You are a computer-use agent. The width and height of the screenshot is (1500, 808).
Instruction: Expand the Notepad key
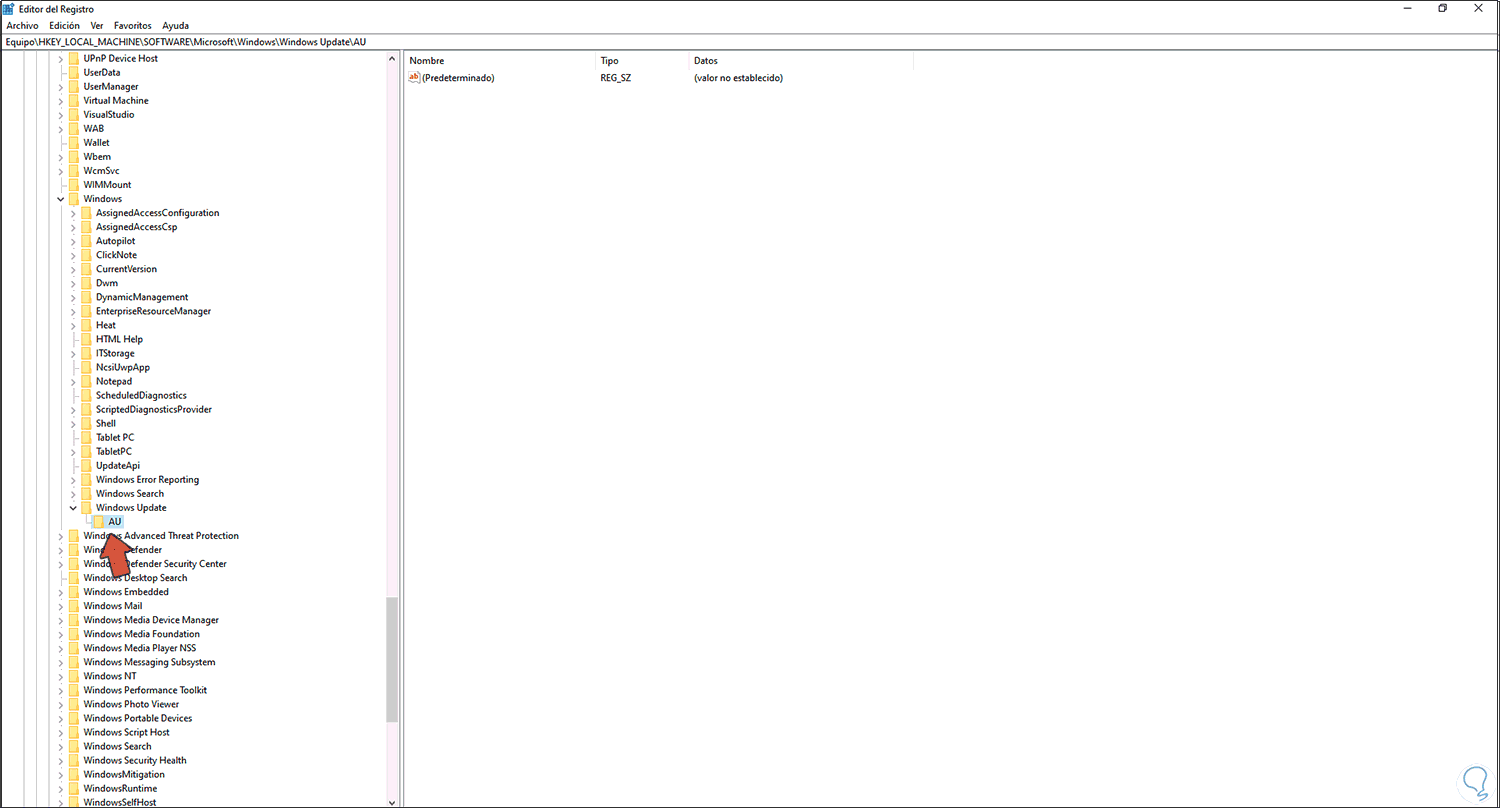73,380
